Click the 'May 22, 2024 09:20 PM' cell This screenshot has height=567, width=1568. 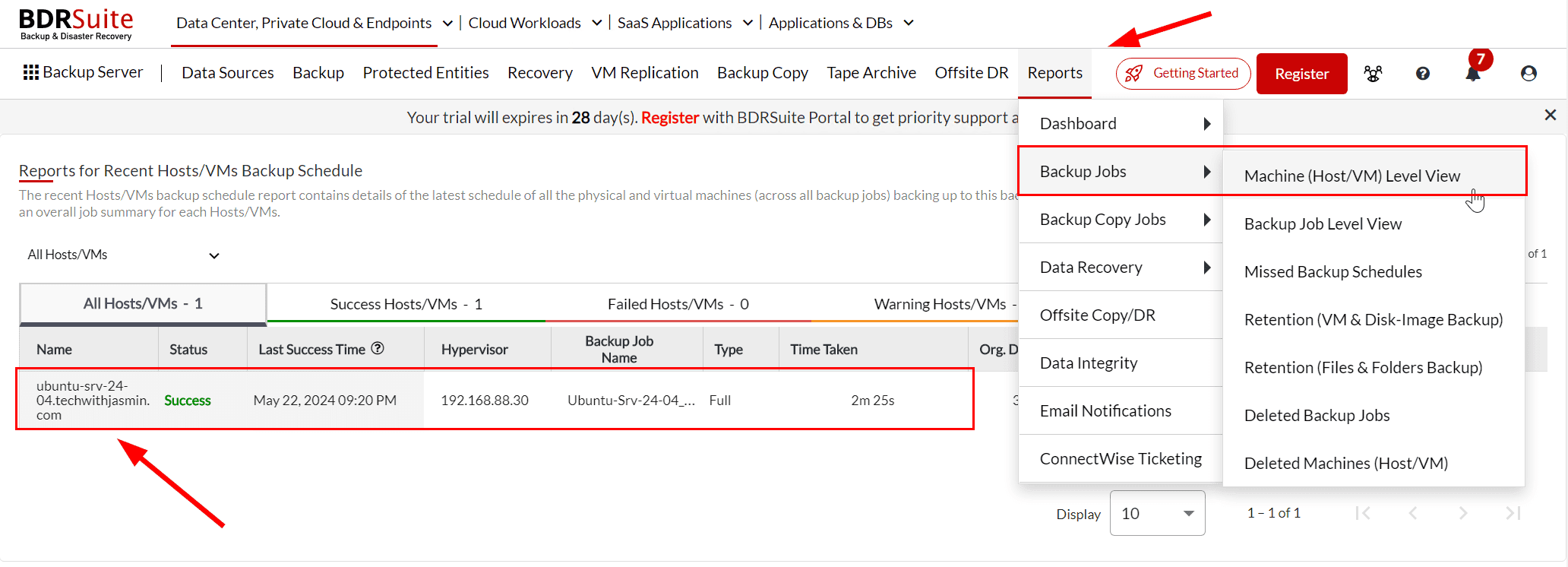[325, 401]
